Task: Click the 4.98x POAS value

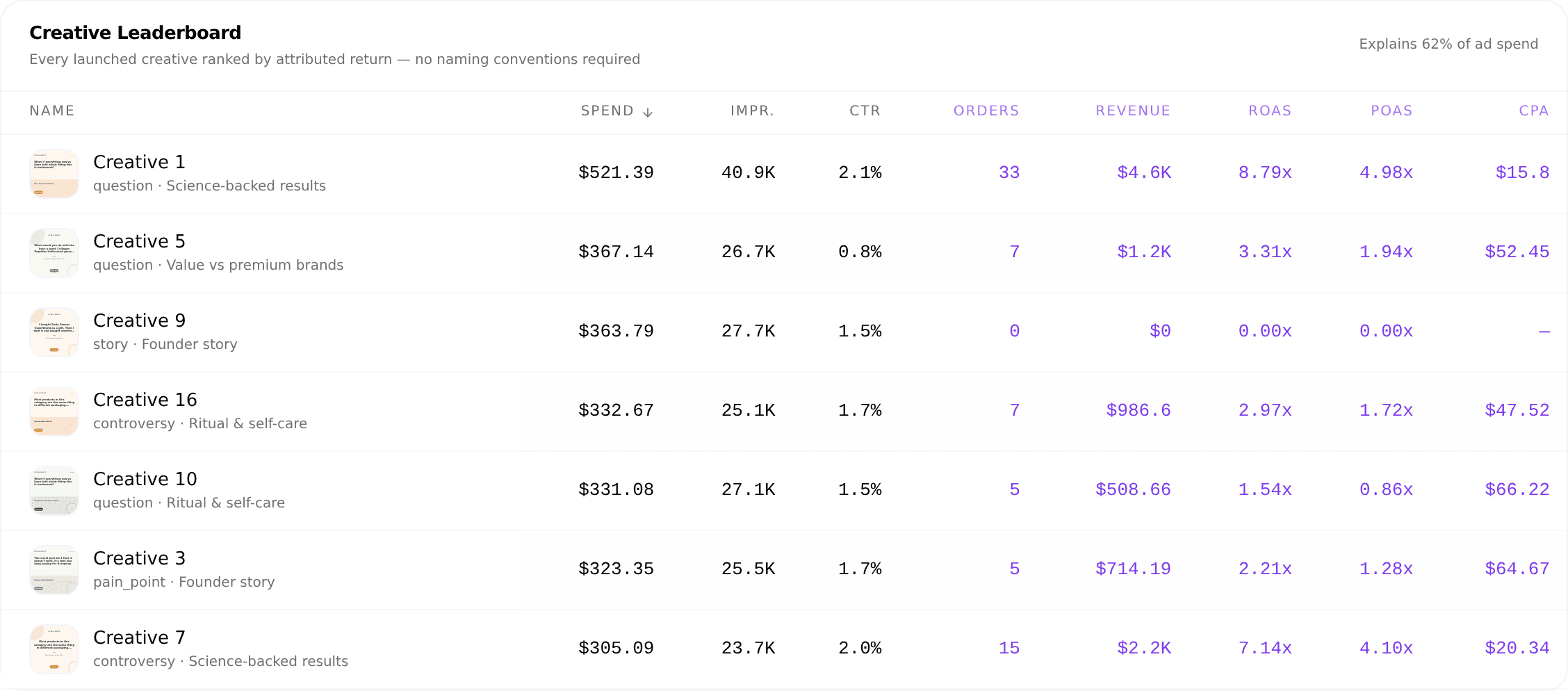Action: pos(1386,172)
